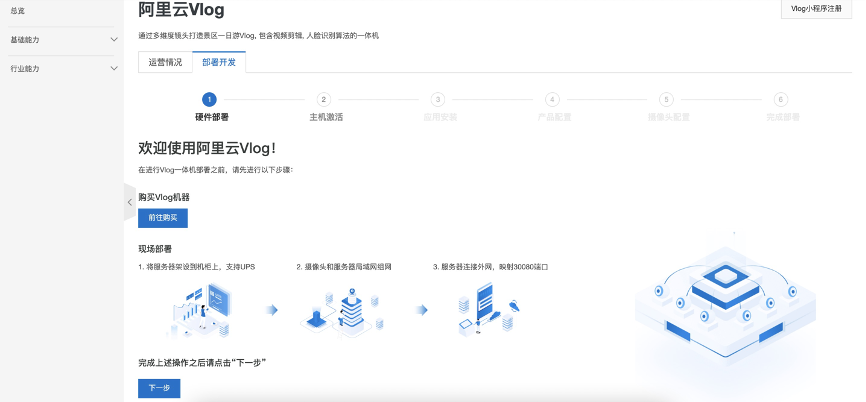
Task: Expand the 行业能力 sidebar section
Action: 114,68
